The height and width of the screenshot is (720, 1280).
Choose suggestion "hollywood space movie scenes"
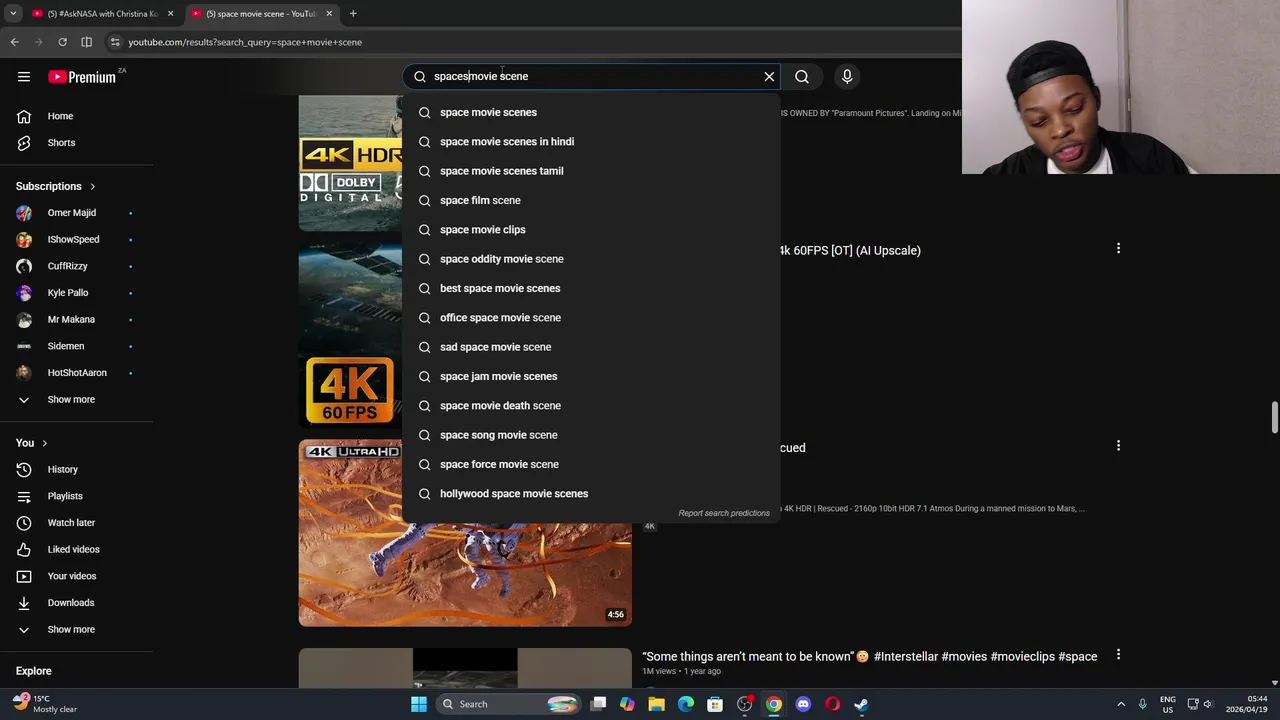click(591, 494)
